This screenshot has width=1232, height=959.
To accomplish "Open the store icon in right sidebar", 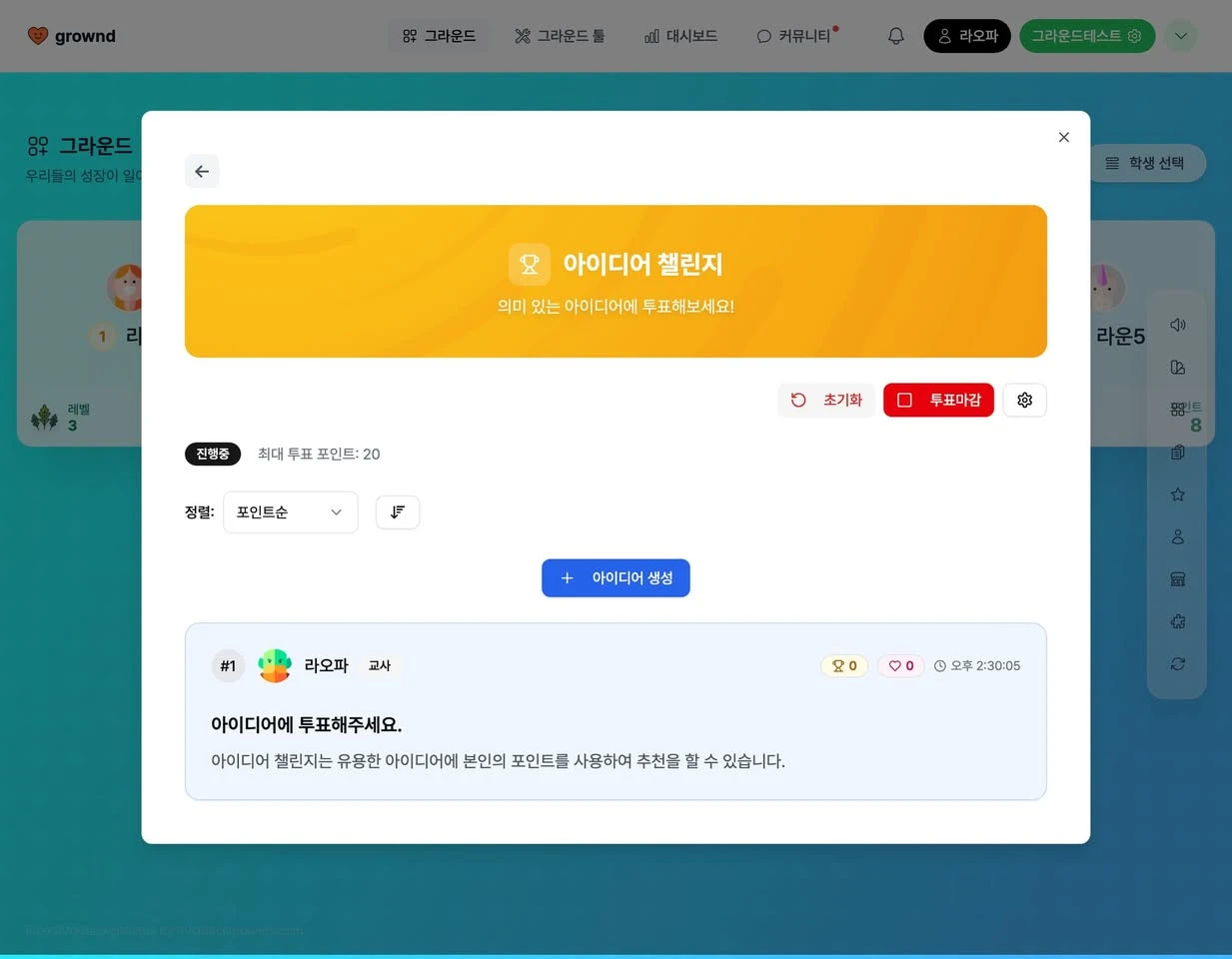I will (x=1177, y=579).
